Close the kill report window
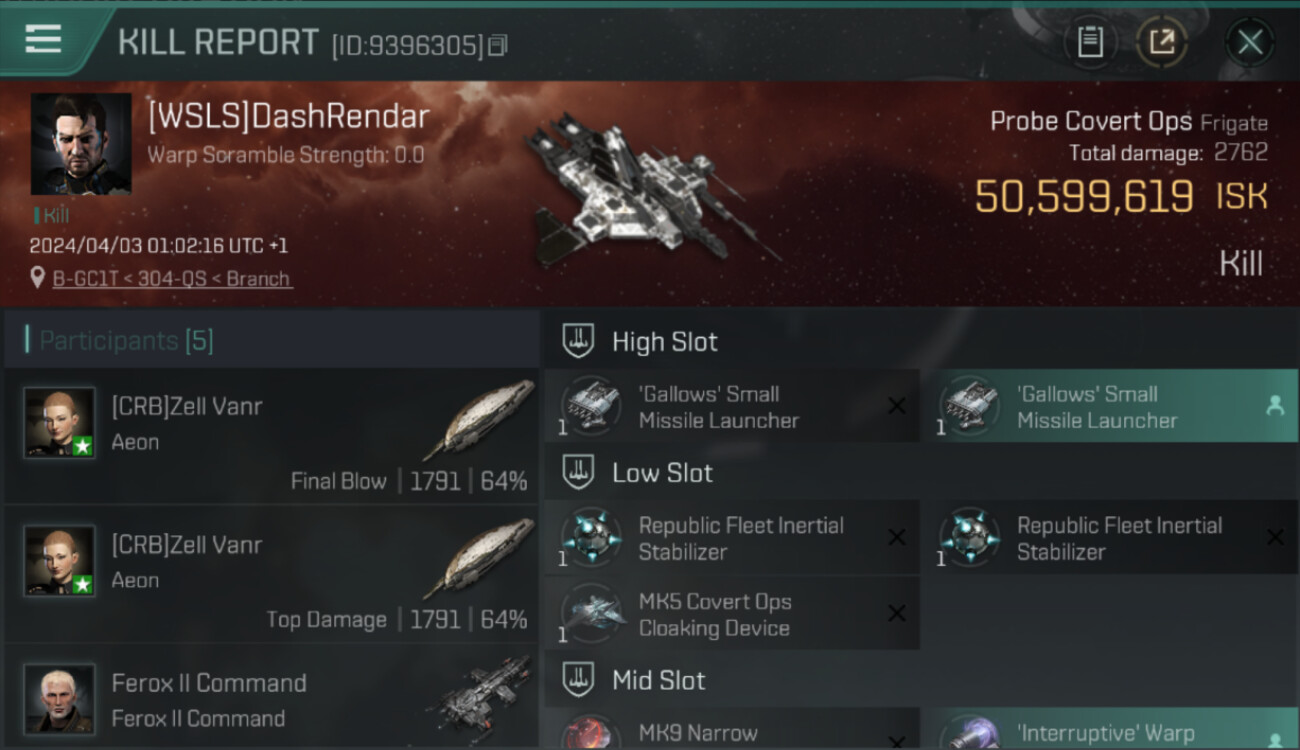Screen dimensions: 1300x750 1249,42
